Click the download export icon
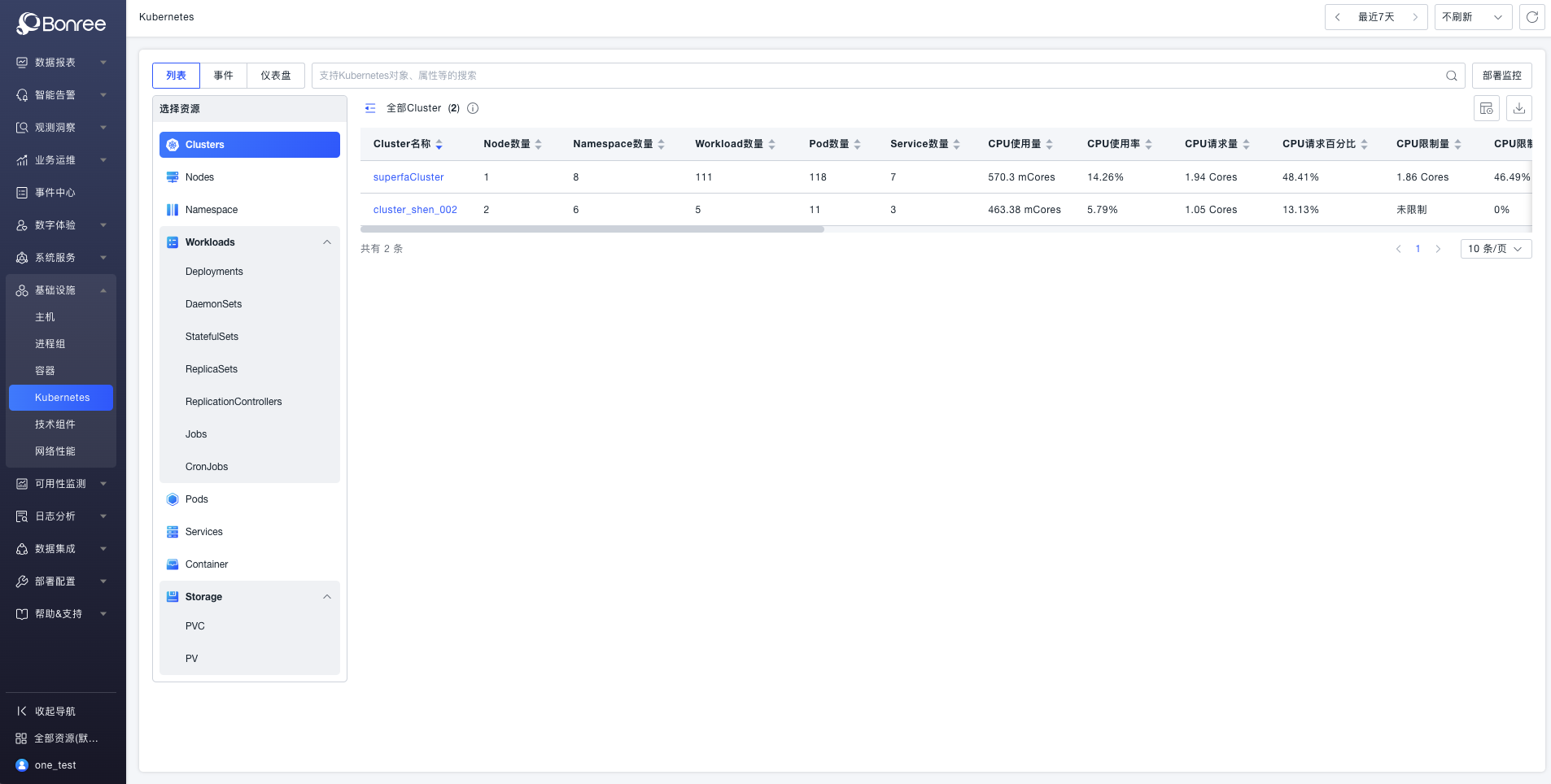This screenshot has width=1551, height=784. [x=1518, y=108]
